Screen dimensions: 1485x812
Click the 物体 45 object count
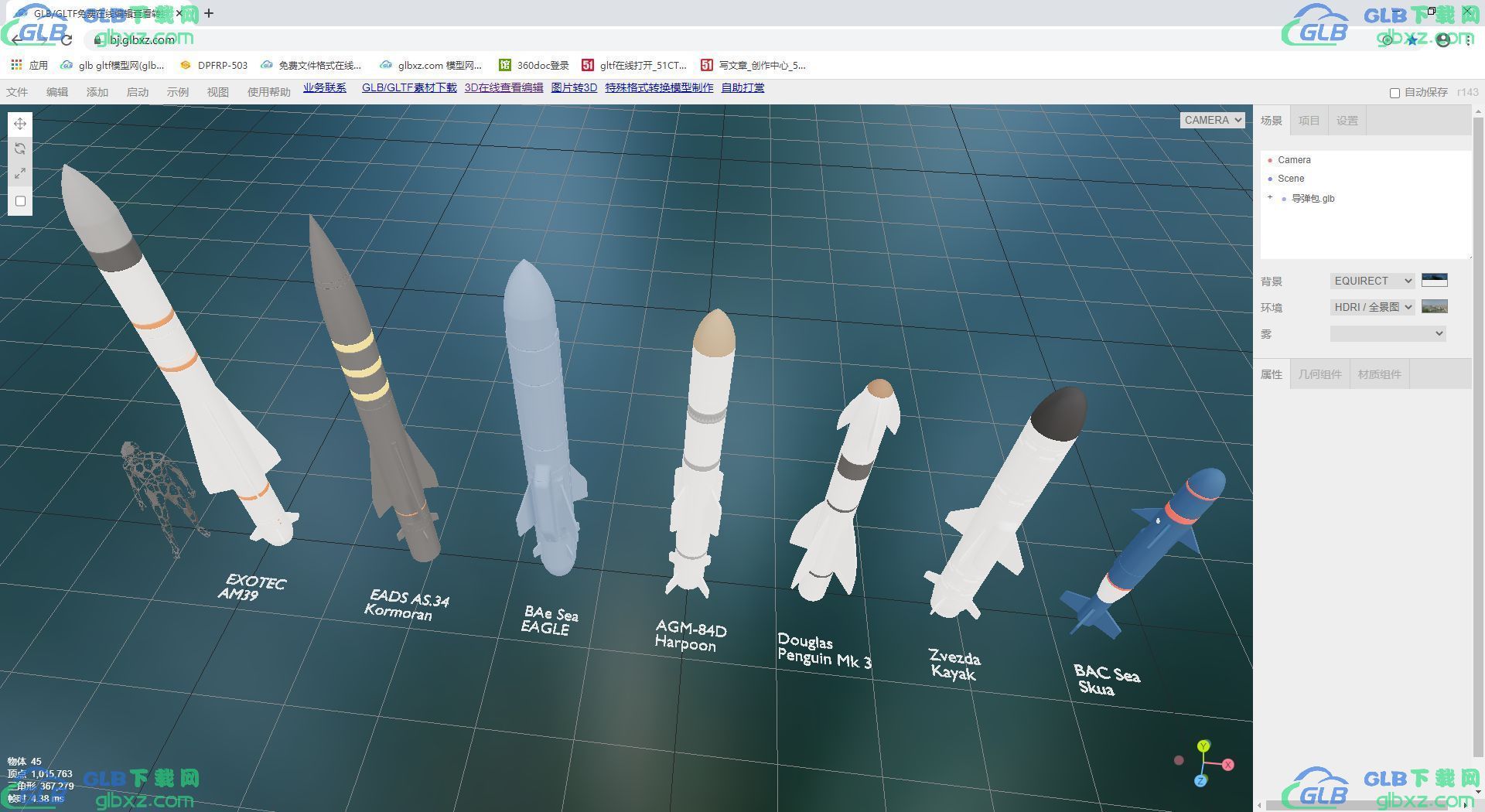point(25,762)
